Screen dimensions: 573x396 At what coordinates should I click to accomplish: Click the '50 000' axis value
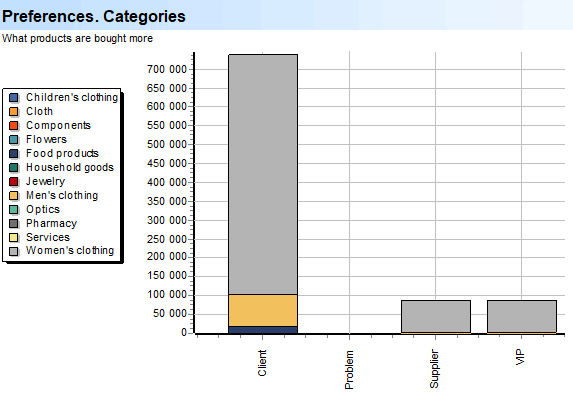pos(170,313)
